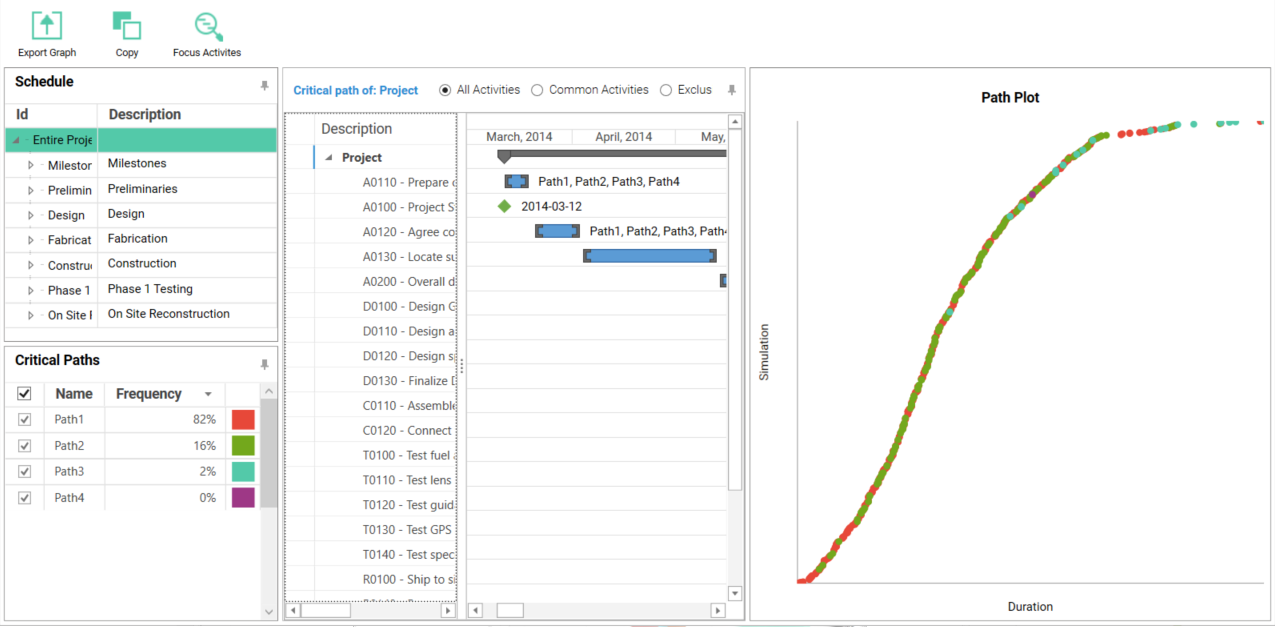Expand the Fabrication tree node
Image resolution: width=1275 pixels, height=627 pixels.
pyautogui.click(x=31, y=241)
